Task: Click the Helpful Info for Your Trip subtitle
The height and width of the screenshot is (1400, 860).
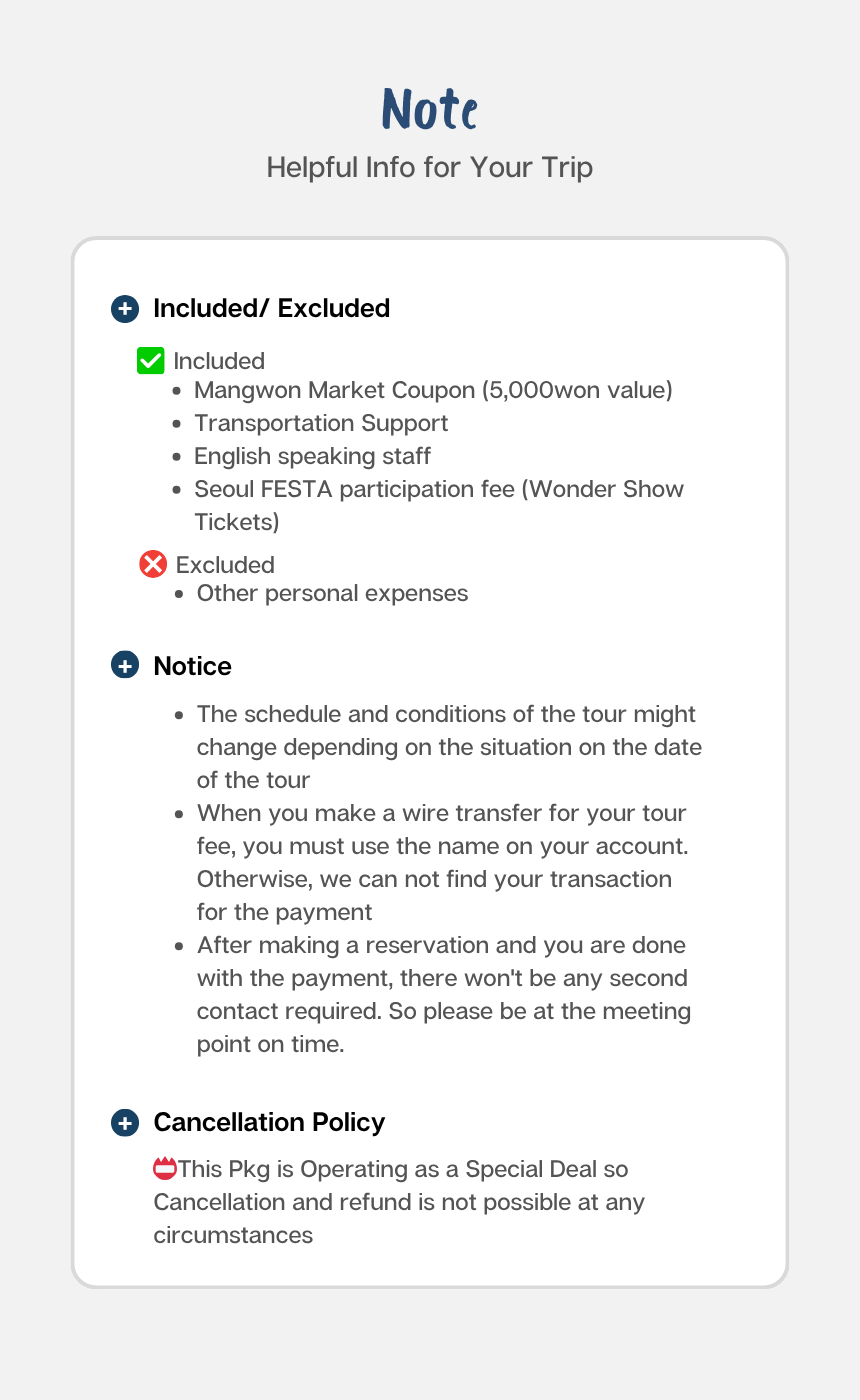Action: (430, 167)
